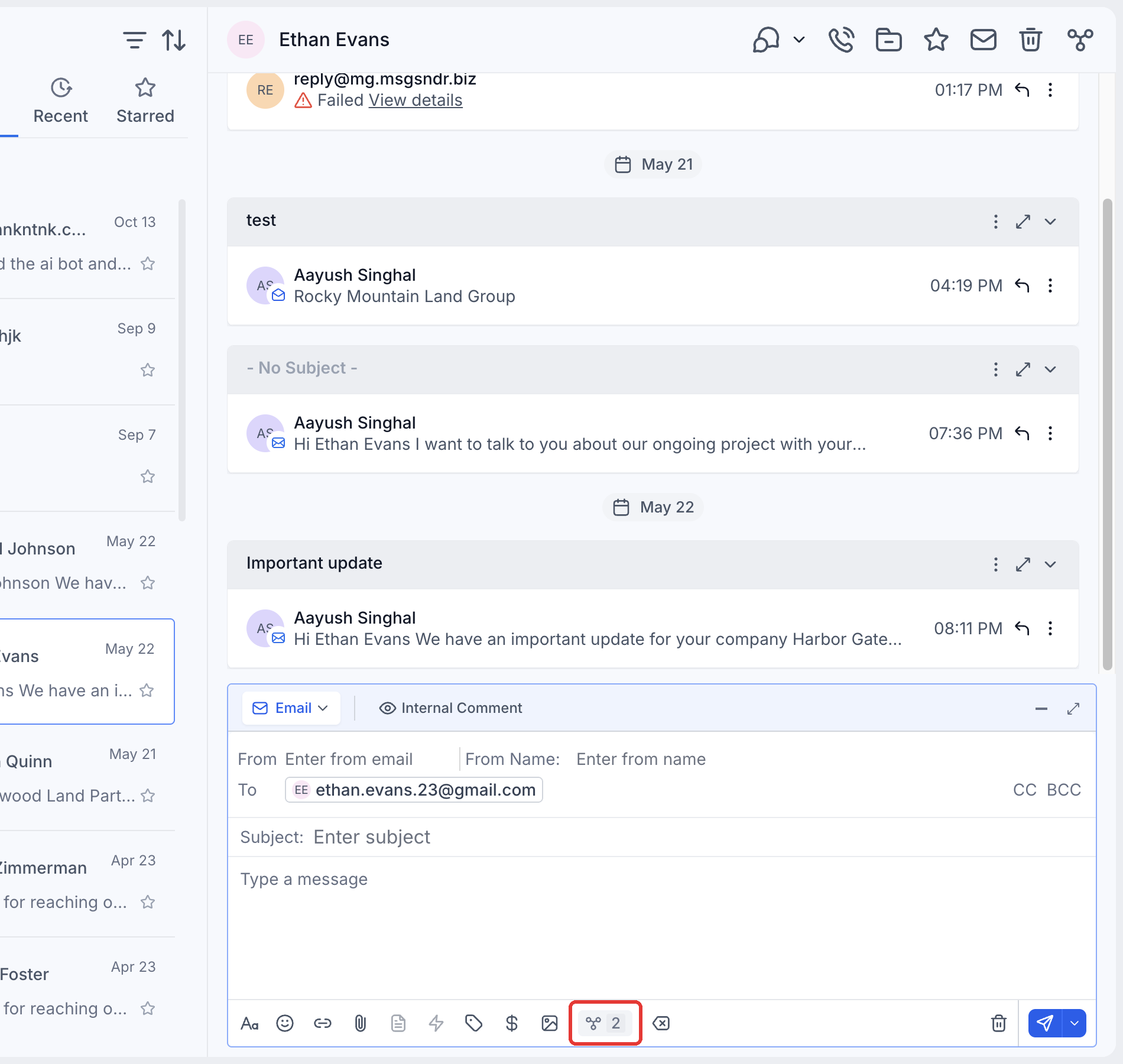Open the View details link
This screenshot has height=1064, width=1123.
(416, 100)
